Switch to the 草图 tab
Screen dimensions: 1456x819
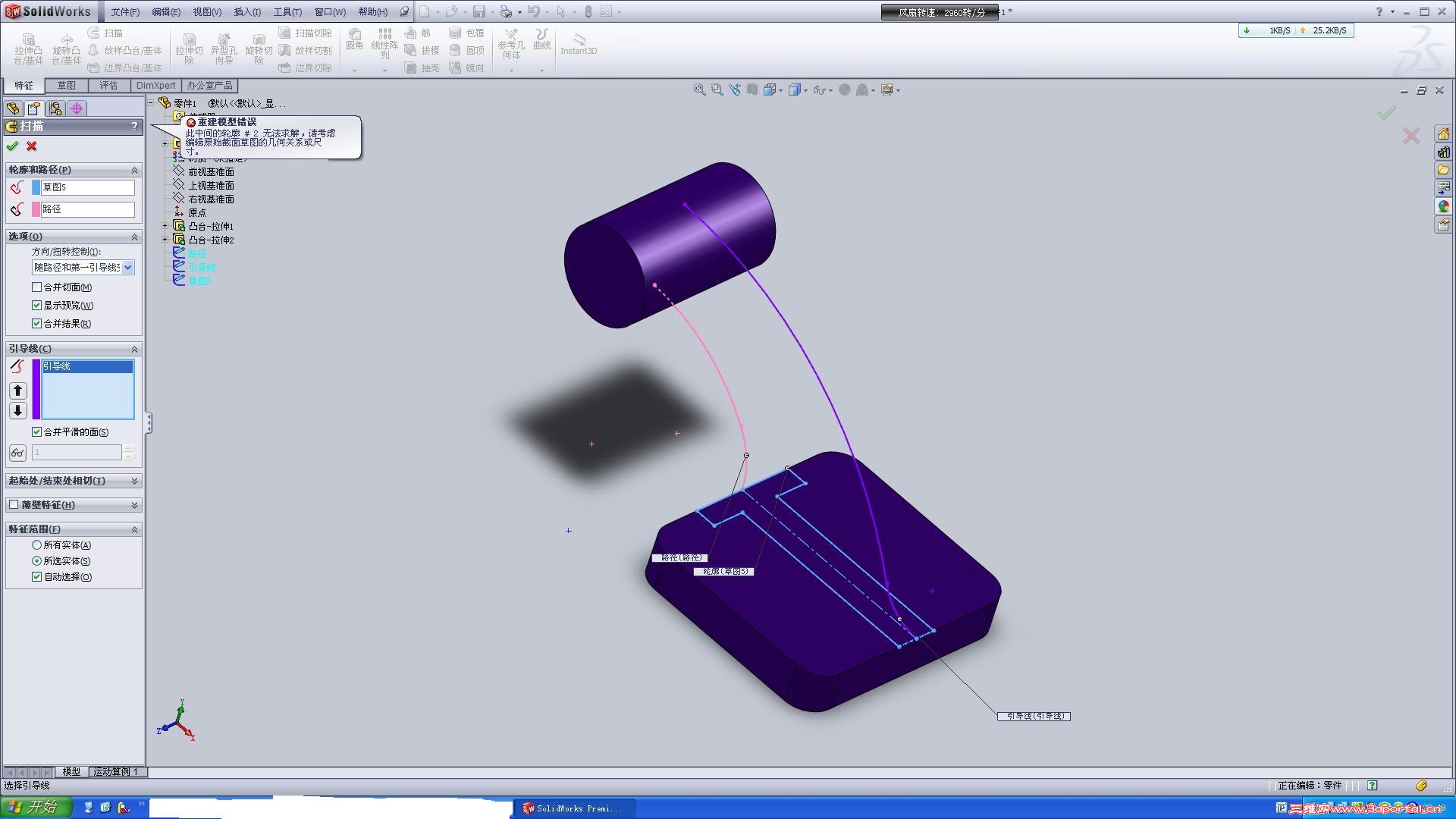coord(67,86)
